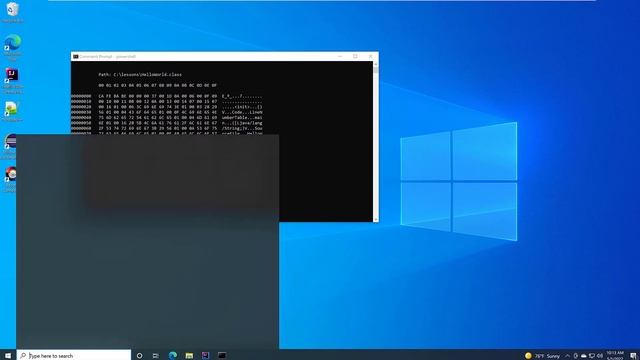
Task: Click hex row starting with 00000030
Action: [x=167, y=112]
